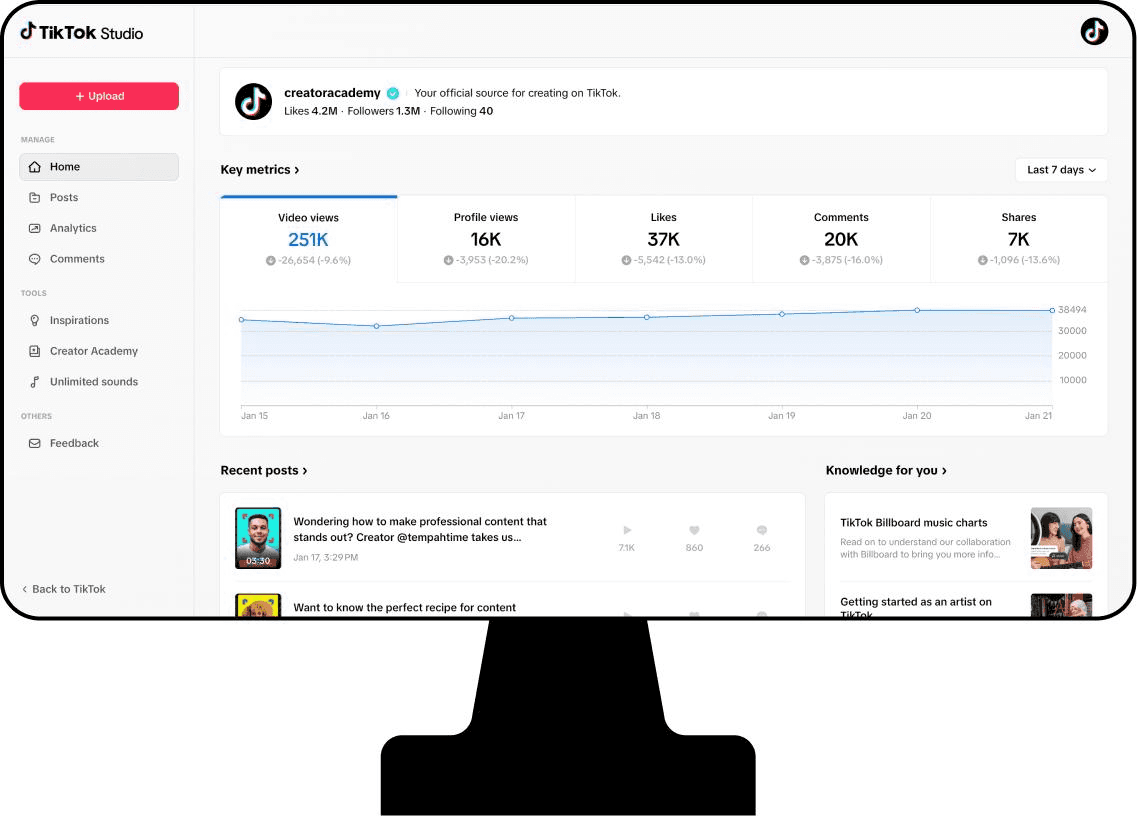Click the Jan 15 data point on chart
Screen dimensions: 1137x816
tap(241, 320)
